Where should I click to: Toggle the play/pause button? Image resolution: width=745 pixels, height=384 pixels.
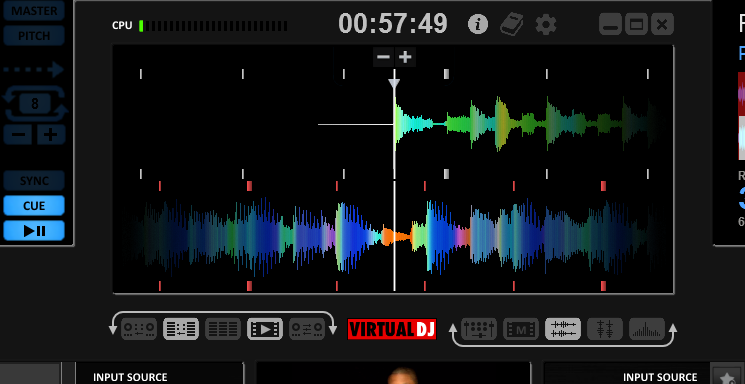pyautogui.click(x=34, y=230)
